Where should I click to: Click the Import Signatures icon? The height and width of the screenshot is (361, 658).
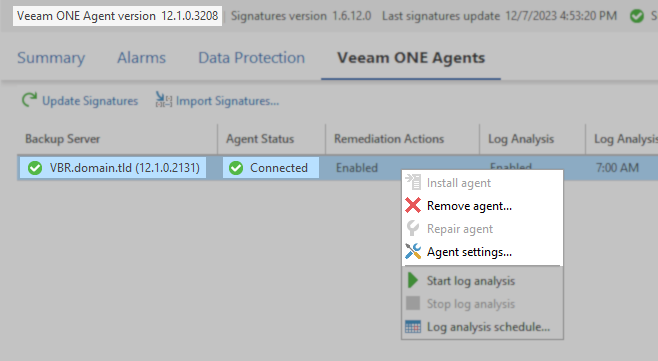click(163, 100)
